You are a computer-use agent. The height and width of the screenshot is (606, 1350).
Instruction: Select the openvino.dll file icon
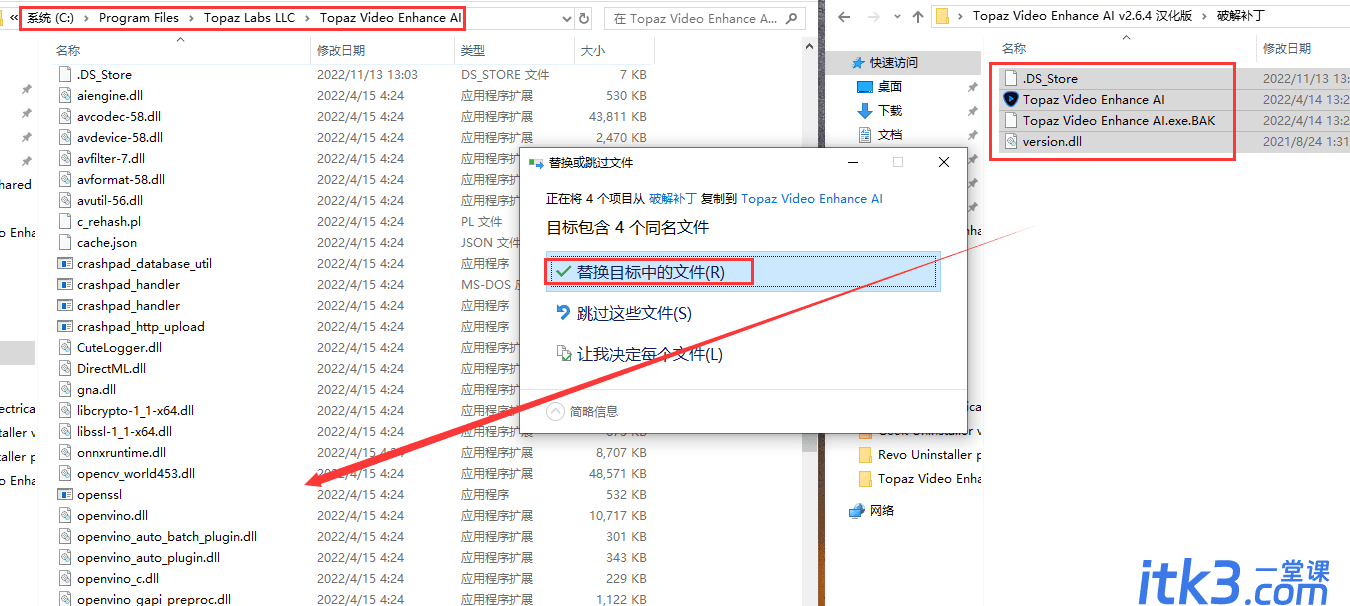[x=65, y=515]
